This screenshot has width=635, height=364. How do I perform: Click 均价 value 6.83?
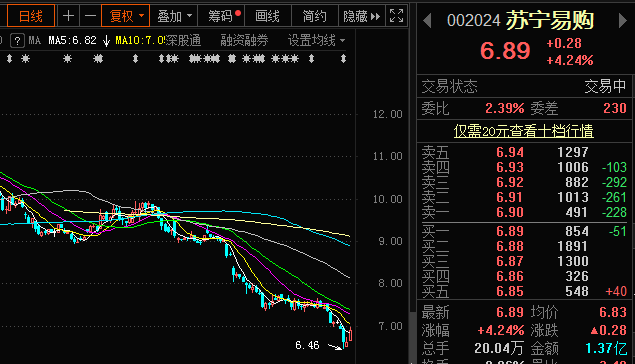click(x=613, y=312)
